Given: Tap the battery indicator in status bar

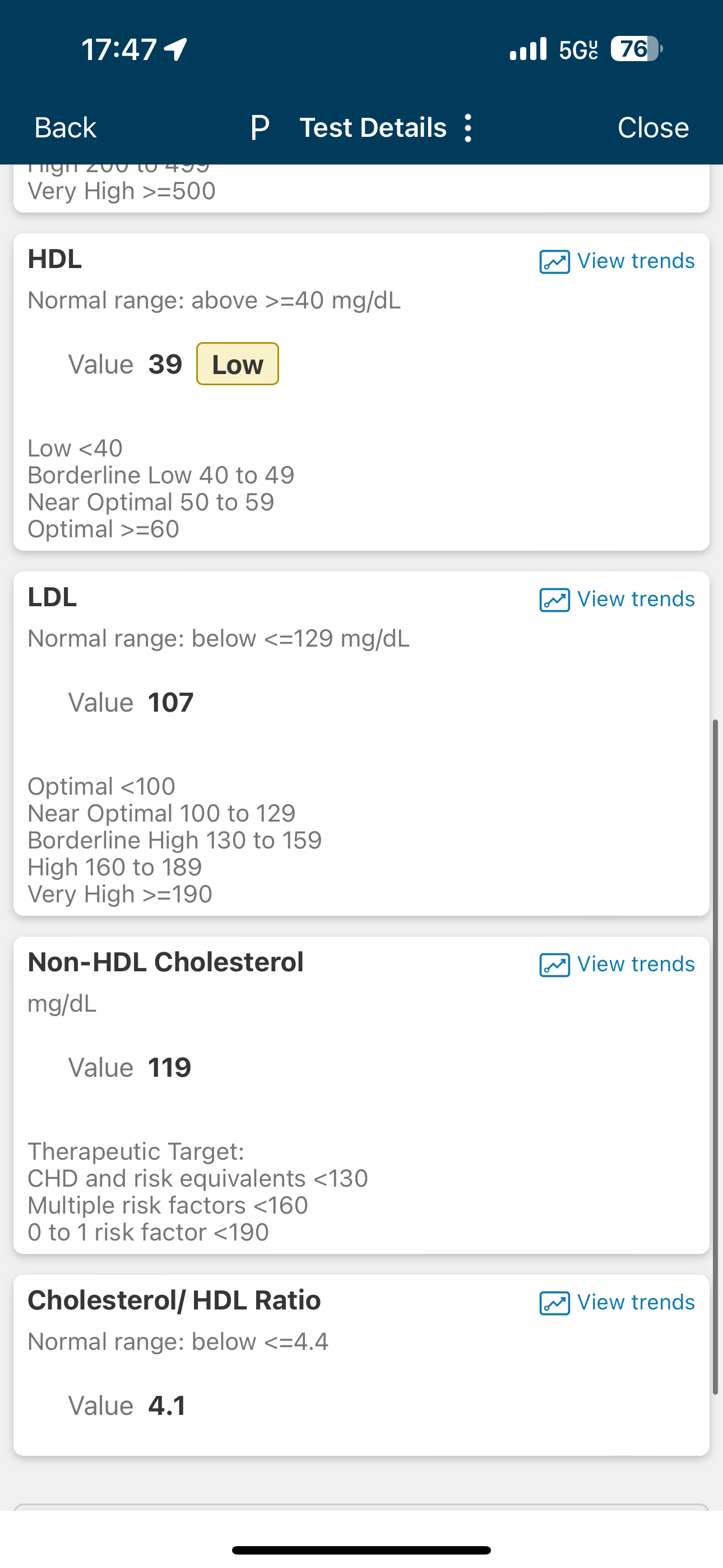Looking at the screenshot, I should 637,49.
